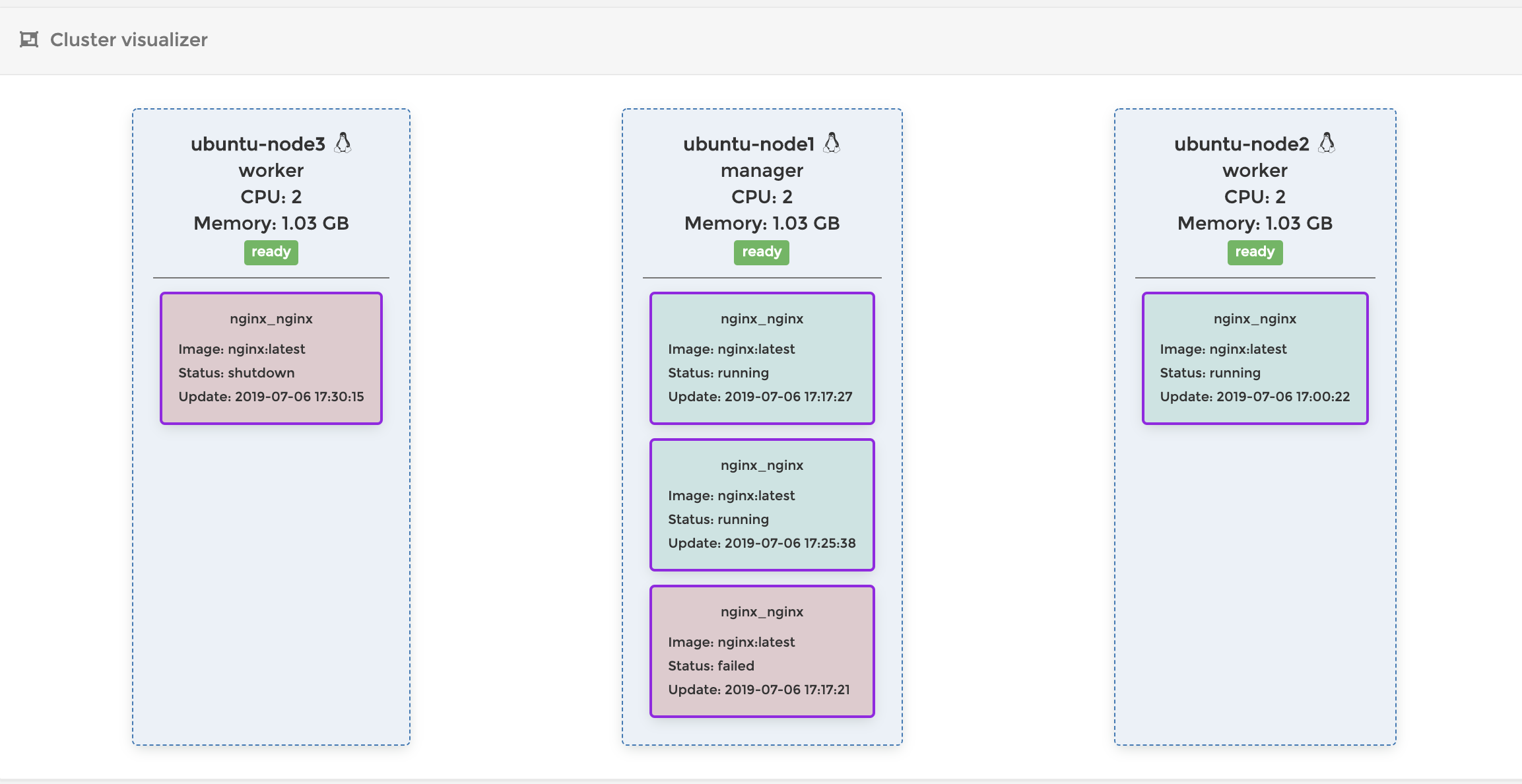Click the ubuntu-node2 node name
1522x784 pixels.
coord(1241,144)
